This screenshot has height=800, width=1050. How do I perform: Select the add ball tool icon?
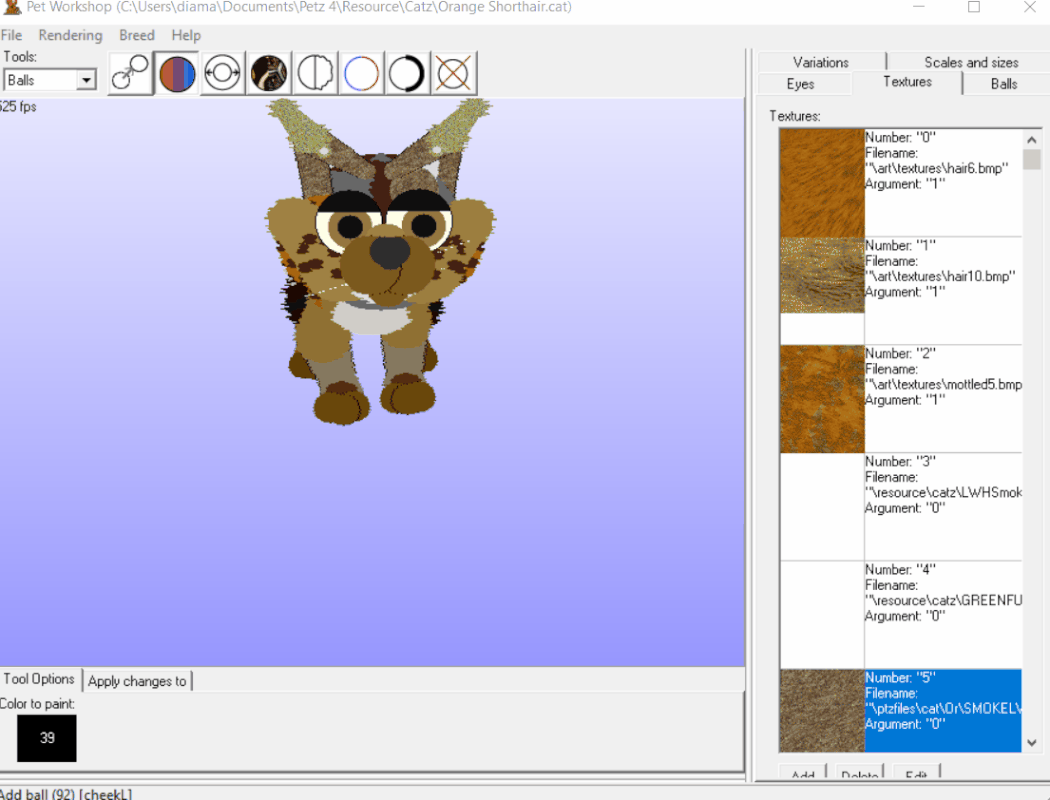pyautogui.click(x=130, y=73)
